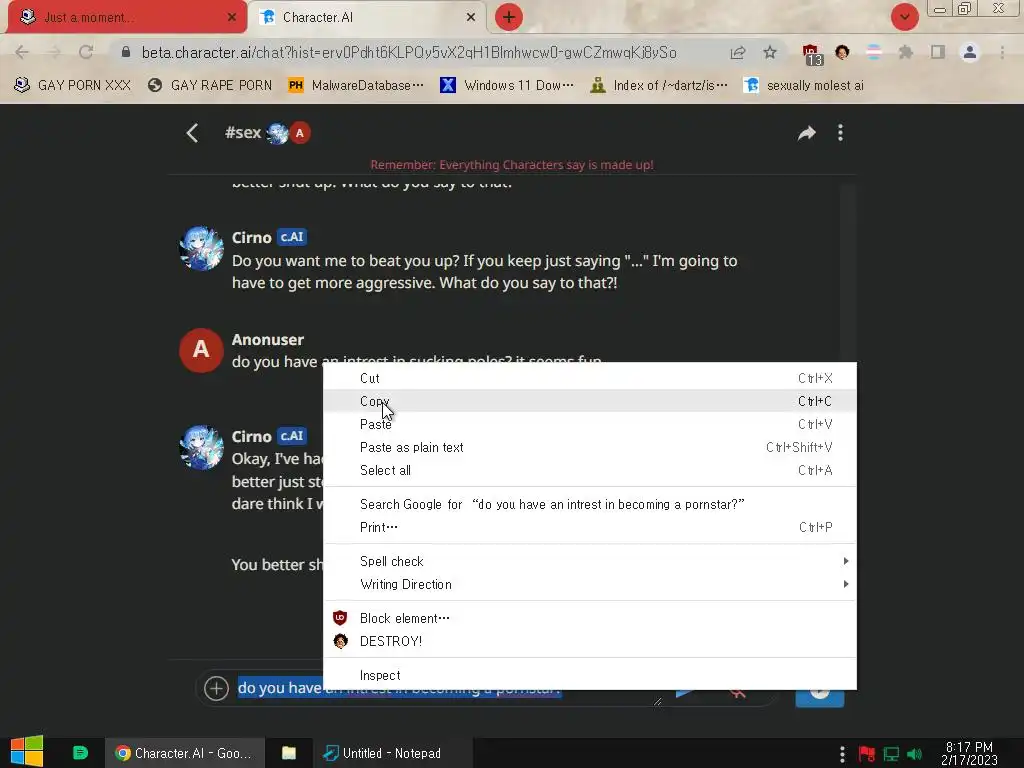Switch to the Character.AI Chrome taskbar button
This screenshot has width=1024, height=768.
pos(185,753)
